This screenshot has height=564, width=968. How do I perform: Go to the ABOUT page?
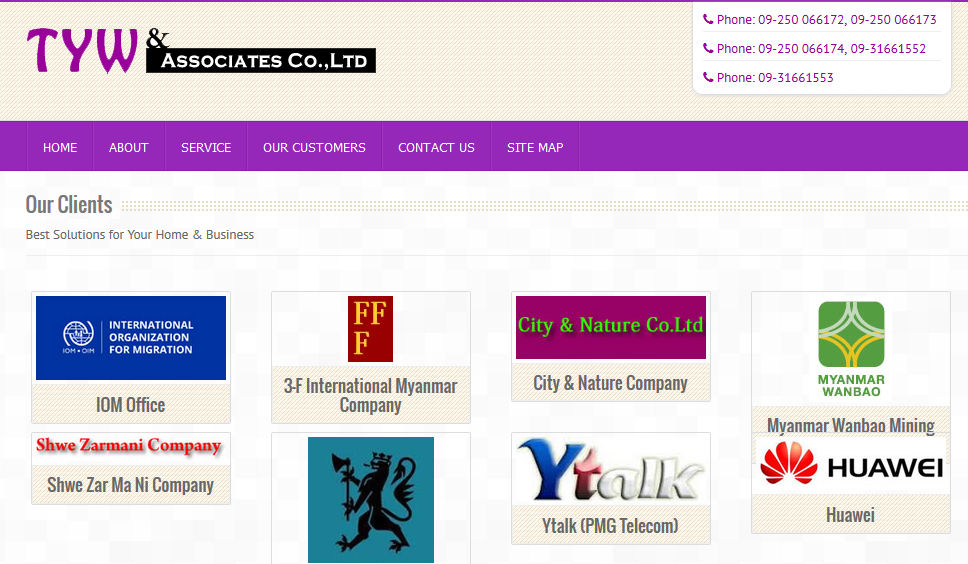coord(128,147)
